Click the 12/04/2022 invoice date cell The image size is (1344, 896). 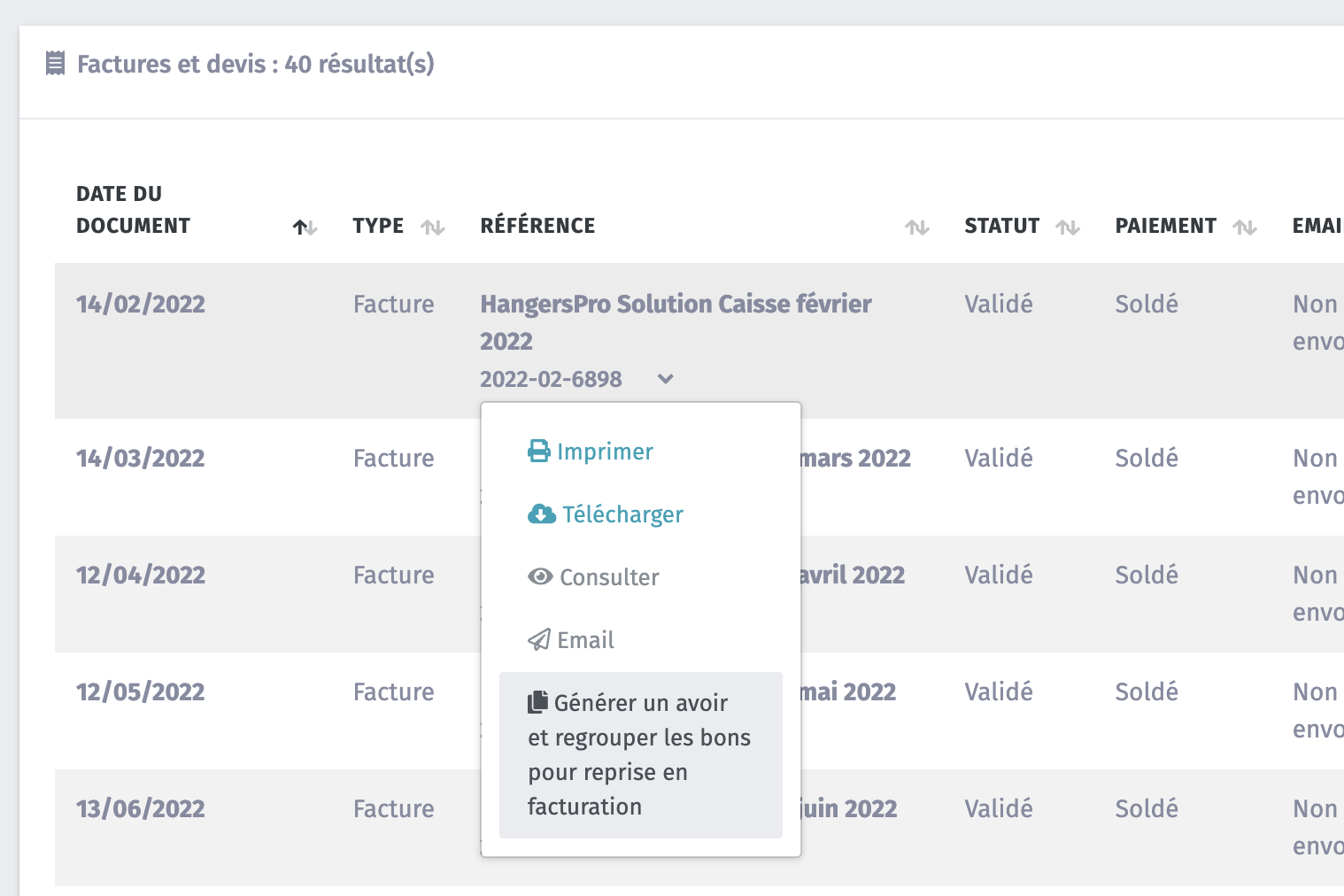pyautogui.click(x=141, y=575)
